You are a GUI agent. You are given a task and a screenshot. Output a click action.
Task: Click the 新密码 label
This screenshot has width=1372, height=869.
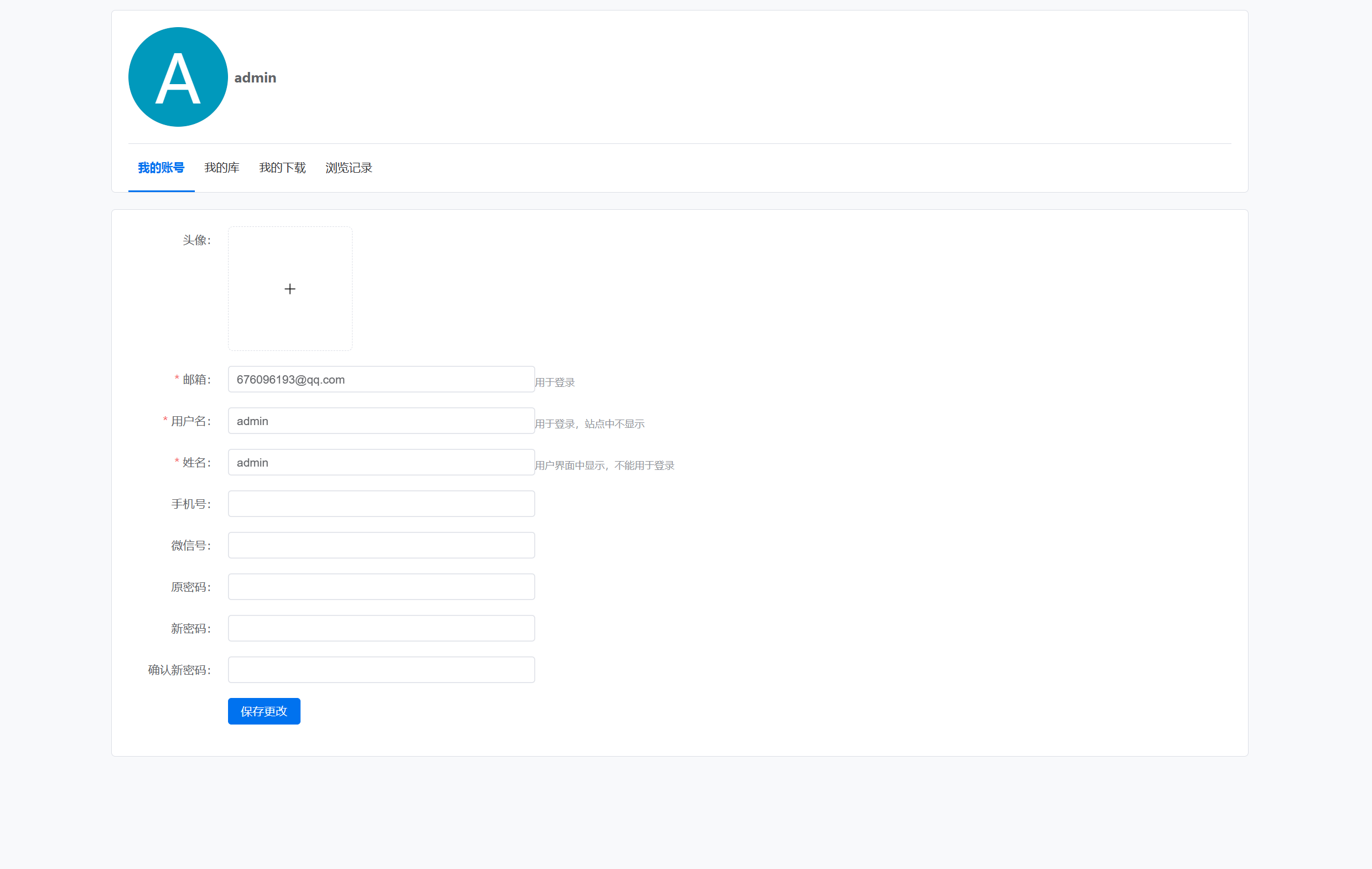click(191, 629)
